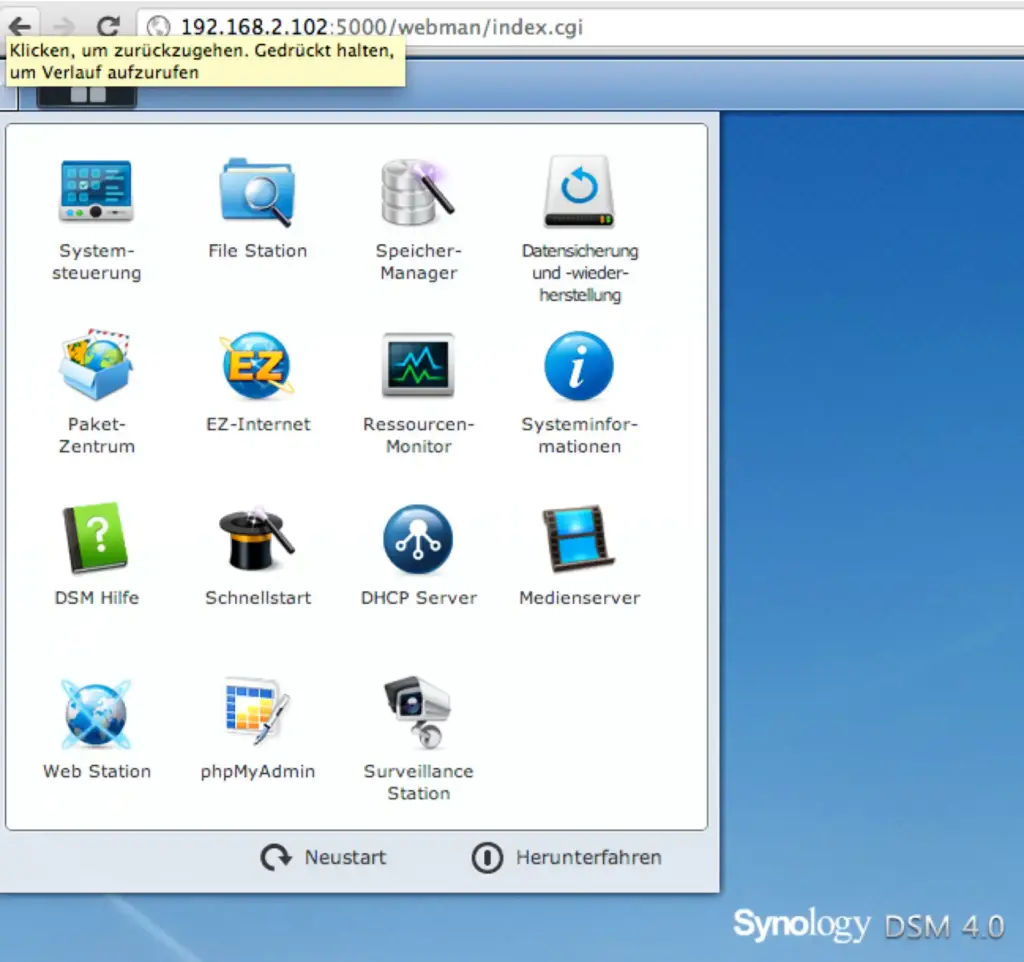The height and width of the screenshot is (962, 1024).
Task: Open the DHCP Server app
Action: [x=418, y=539]
